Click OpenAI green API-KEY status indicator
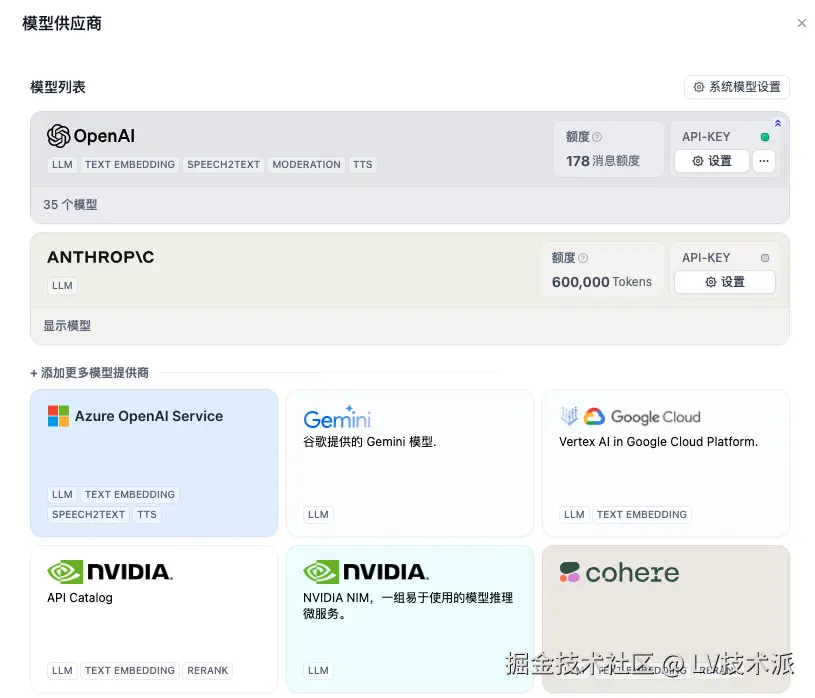 (765, 137)
